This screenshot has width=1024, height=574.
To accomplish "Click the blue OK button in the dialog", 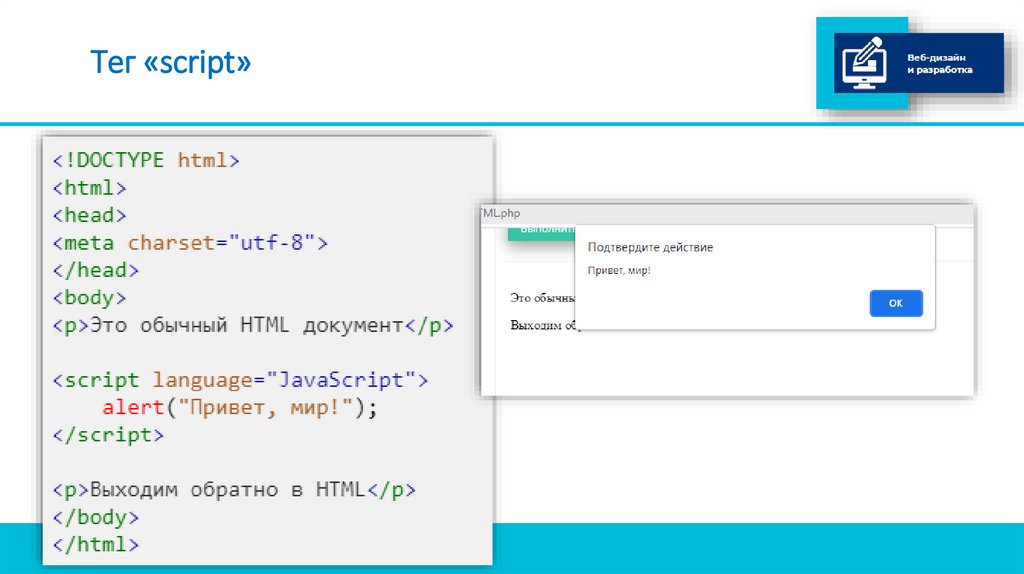I will click(895, 303).
